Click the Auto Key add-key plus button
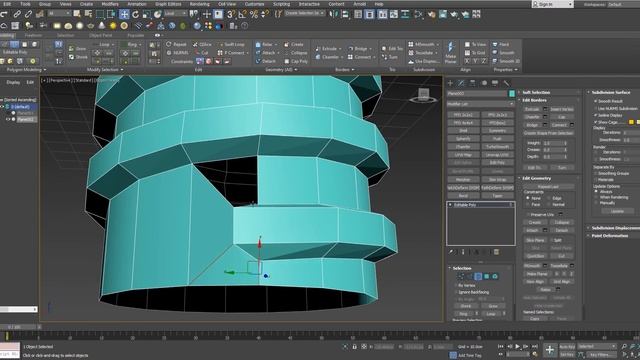The image size is (640, 360). pos(550,350)
